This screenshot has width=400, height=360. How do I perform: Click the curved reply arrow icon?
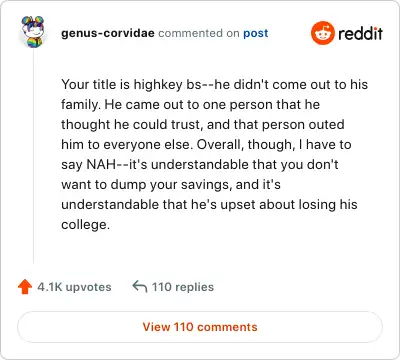[x=140, y=286]
